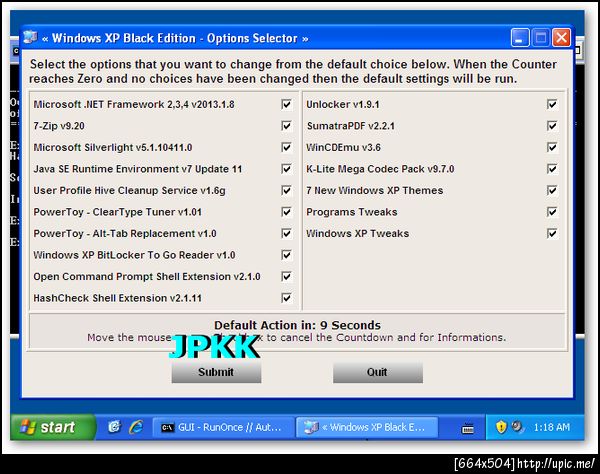Disable Java SE Runtime Environment checkbox

point(286,169)
